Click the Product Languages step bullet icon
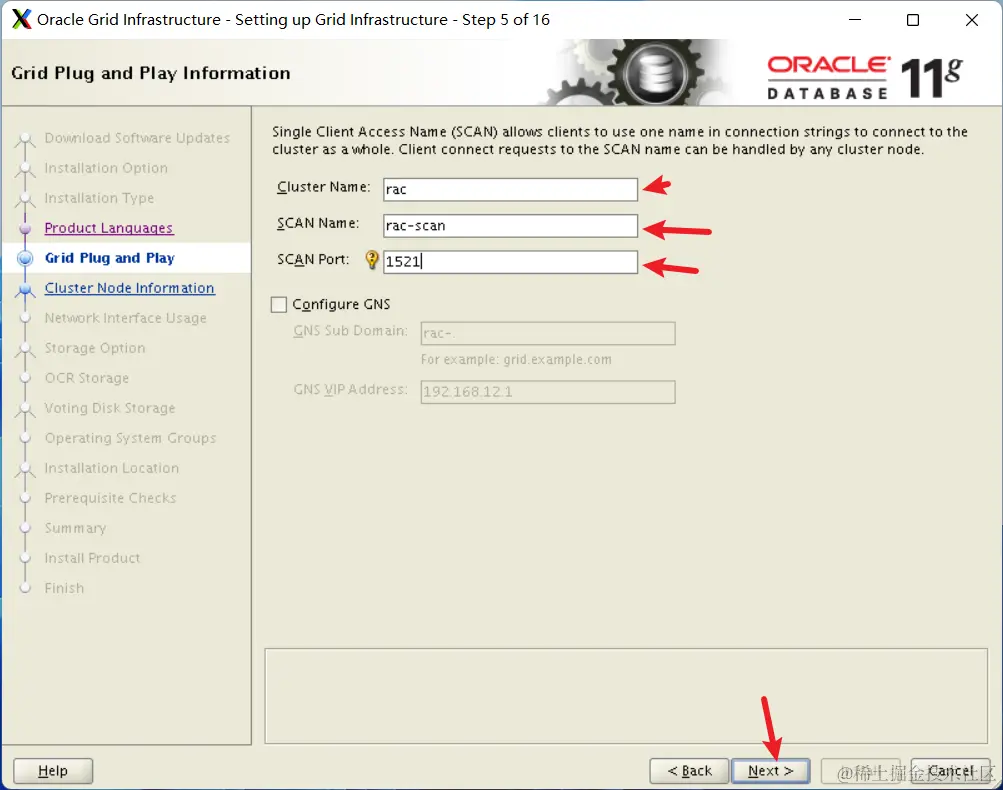 click(25, 228)
